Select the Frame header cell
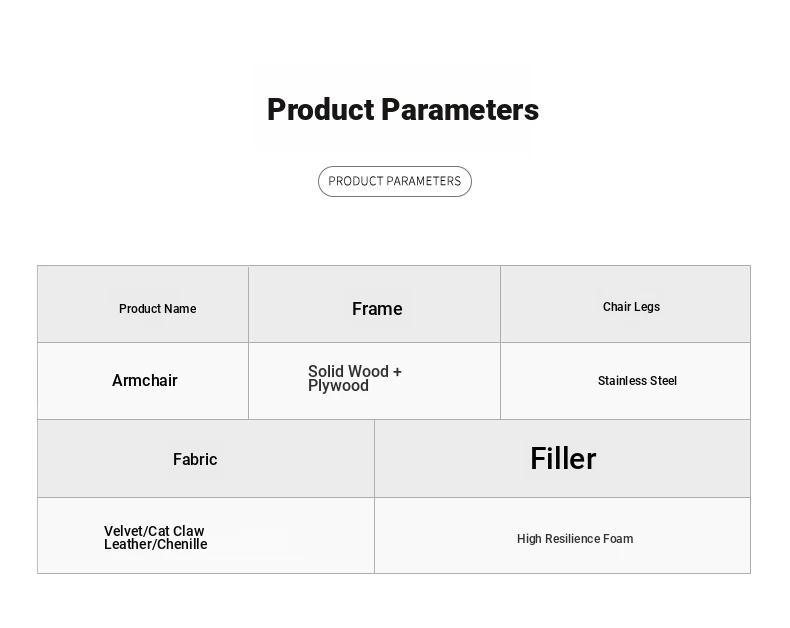Screen dimensions: 790x628 (x=377, y=309)
